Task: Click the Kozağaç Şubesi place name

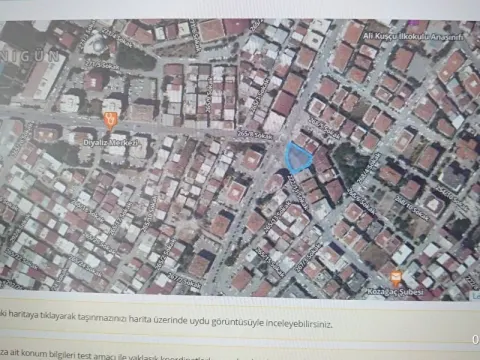Action: pos(395,292)
